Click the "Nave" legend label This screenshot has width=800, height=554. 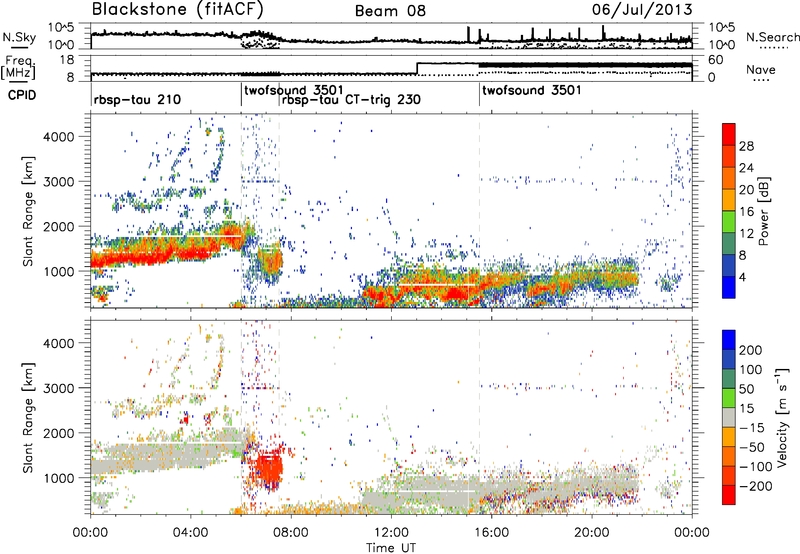(760, 69)
